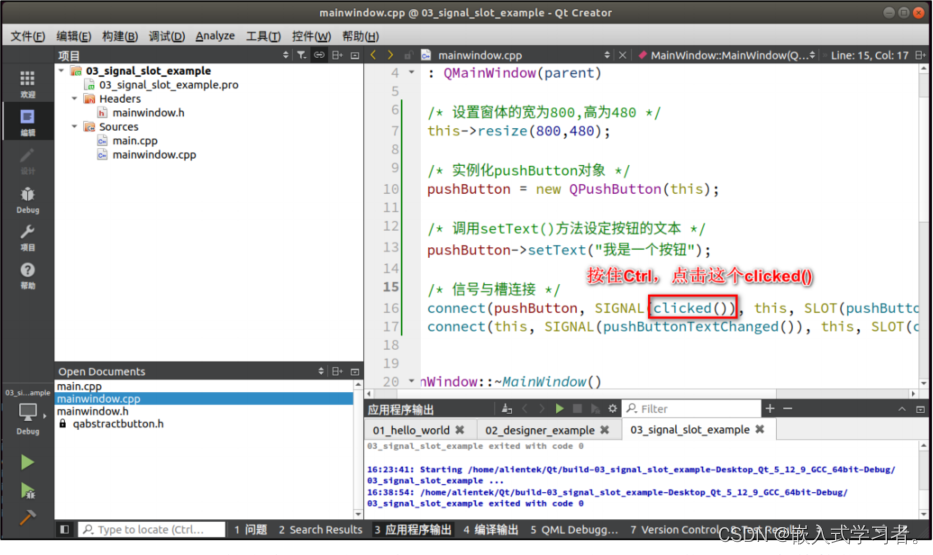Viewport: 933px width, 555px height.
Task: Close the mainwindow.cpp editor document
Action: 622,55
